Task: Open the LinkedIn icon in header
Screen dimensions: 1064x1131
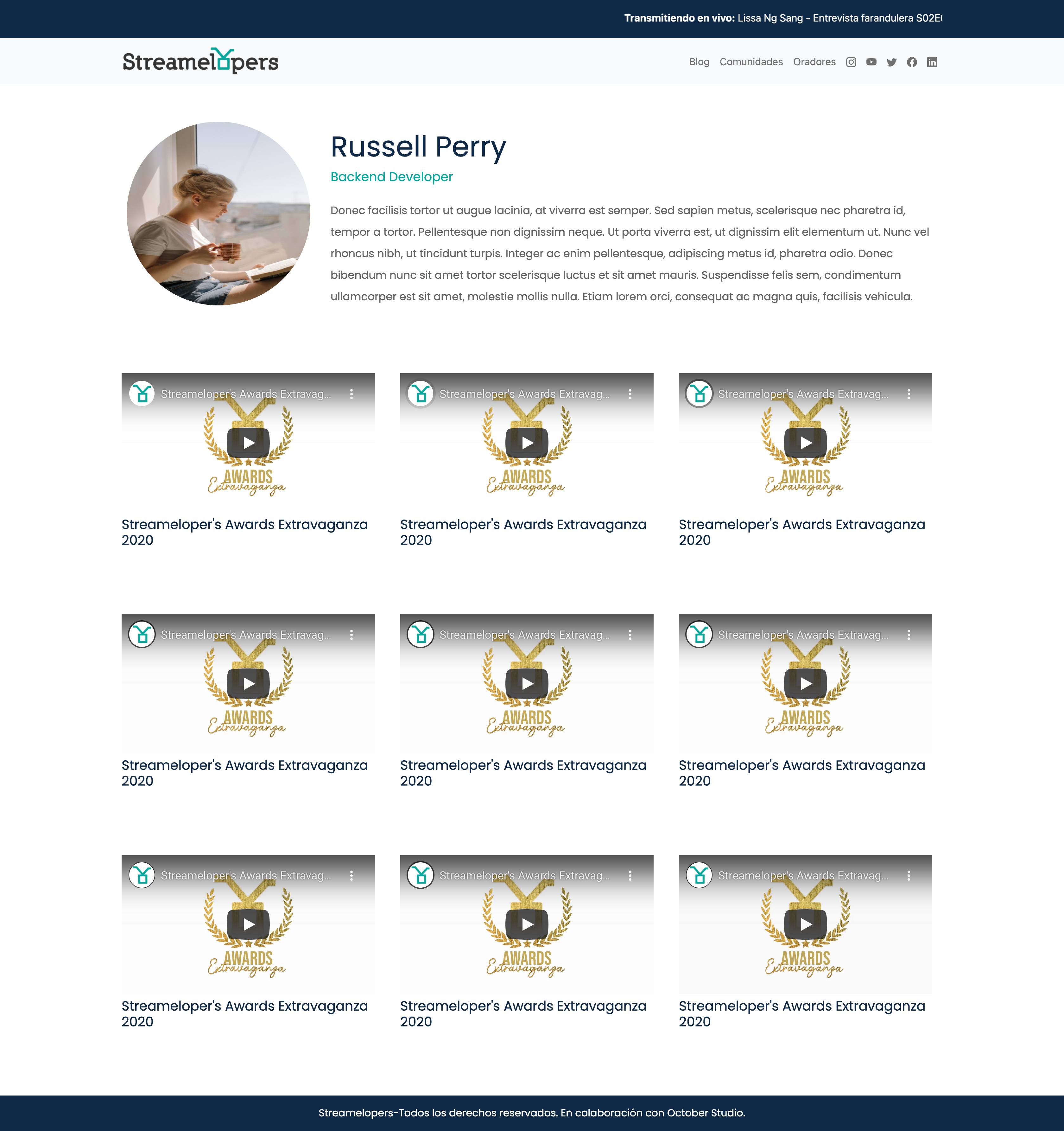Action: [932, 62]
